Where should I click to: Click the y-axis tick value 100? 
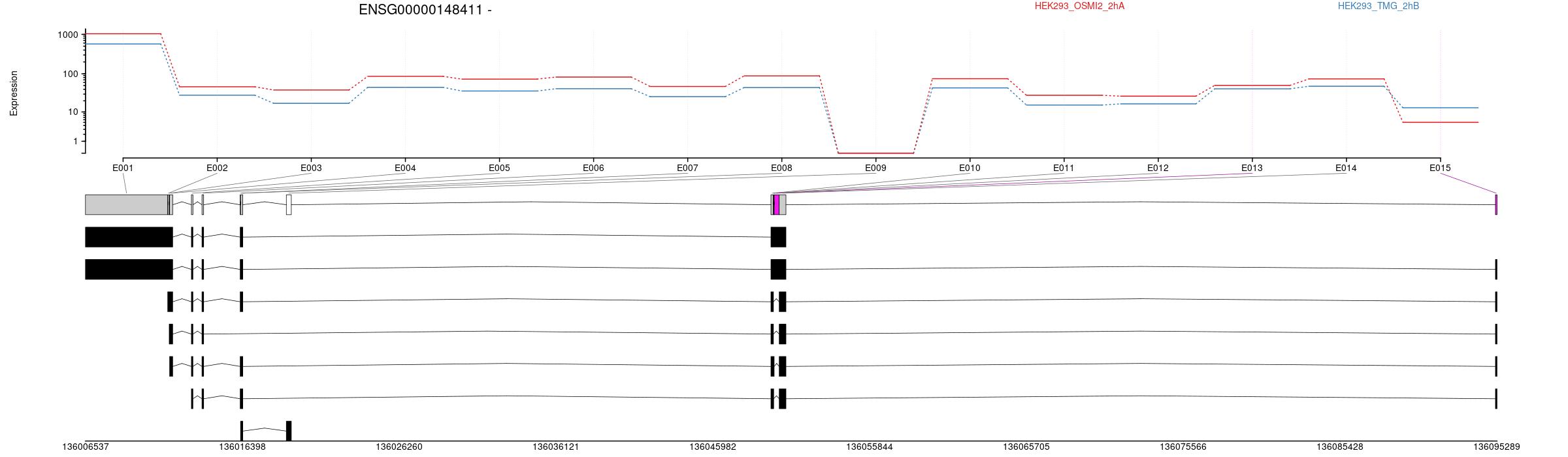pos(70,74)
